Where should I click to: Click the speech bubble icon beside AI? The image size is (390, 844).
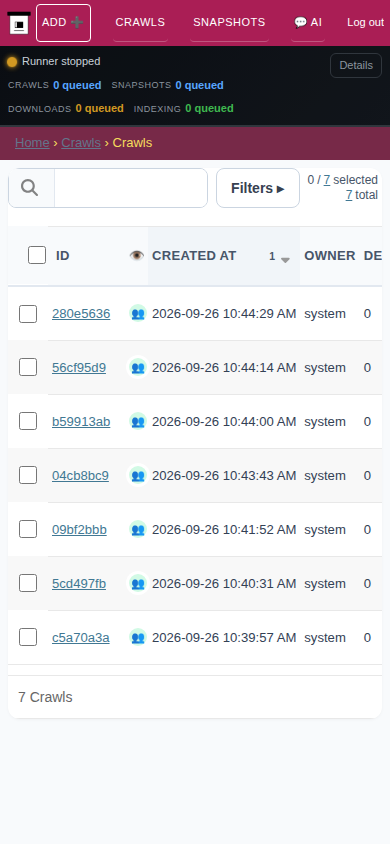(x=300, y=22)
